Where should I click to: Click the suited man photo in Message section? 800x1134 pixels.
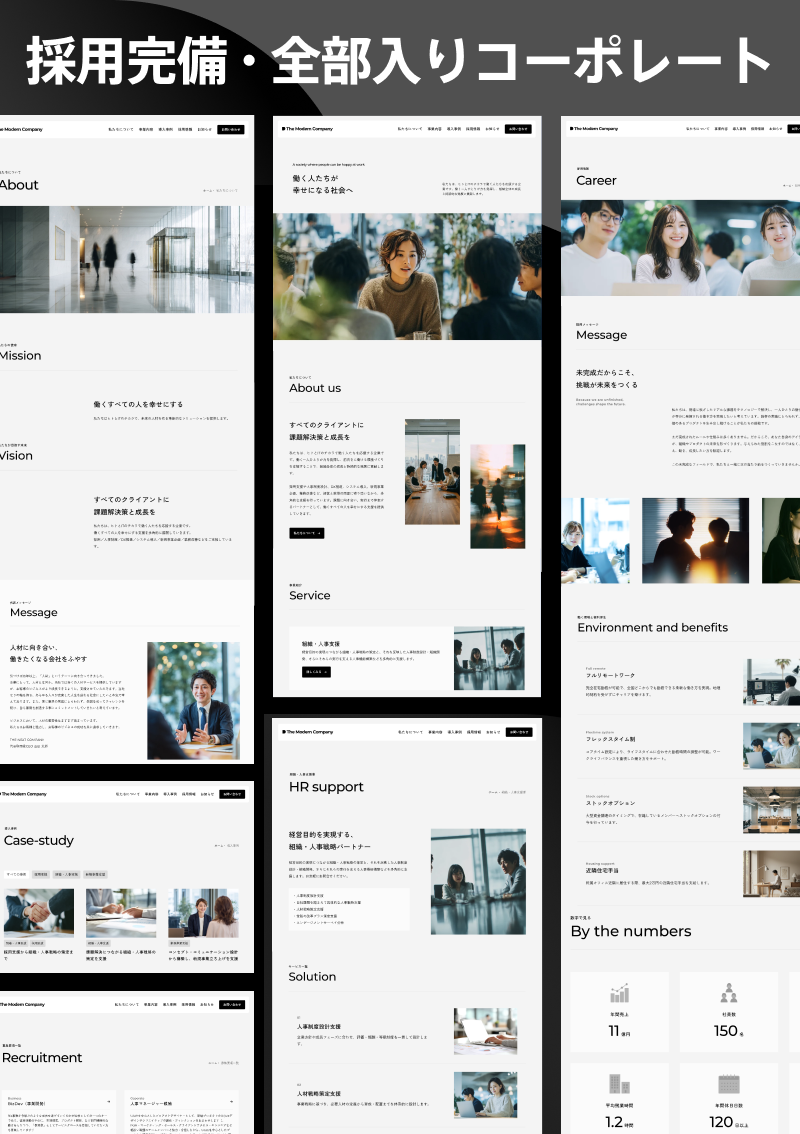pyautogui.click(x=193, y=700)
